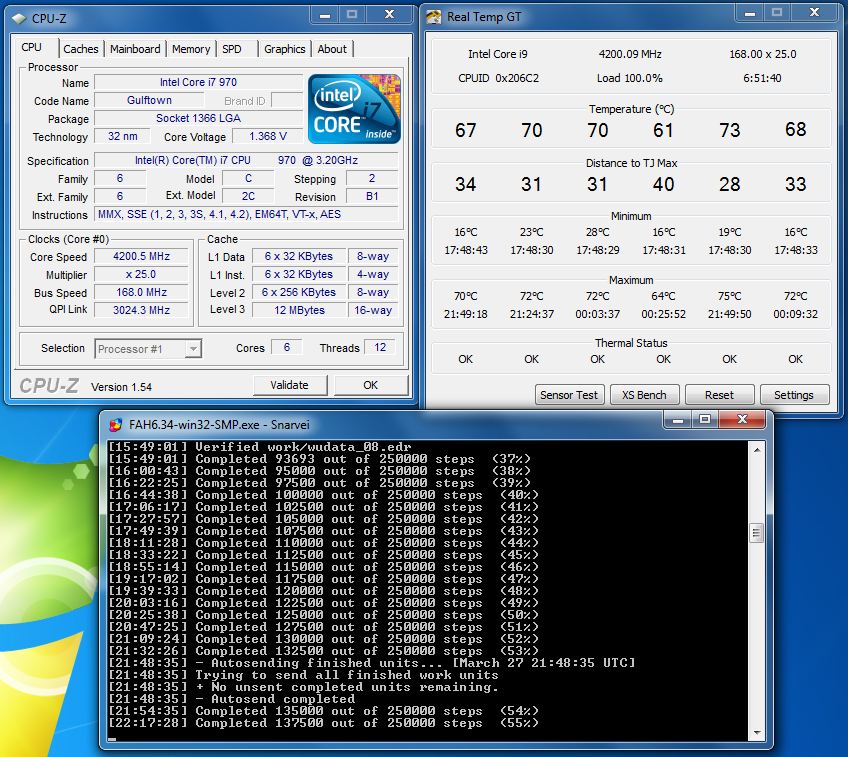Click the Revision value B1
Image resolution: width=848 pixels, height=757 pixels.
(372, 196)
